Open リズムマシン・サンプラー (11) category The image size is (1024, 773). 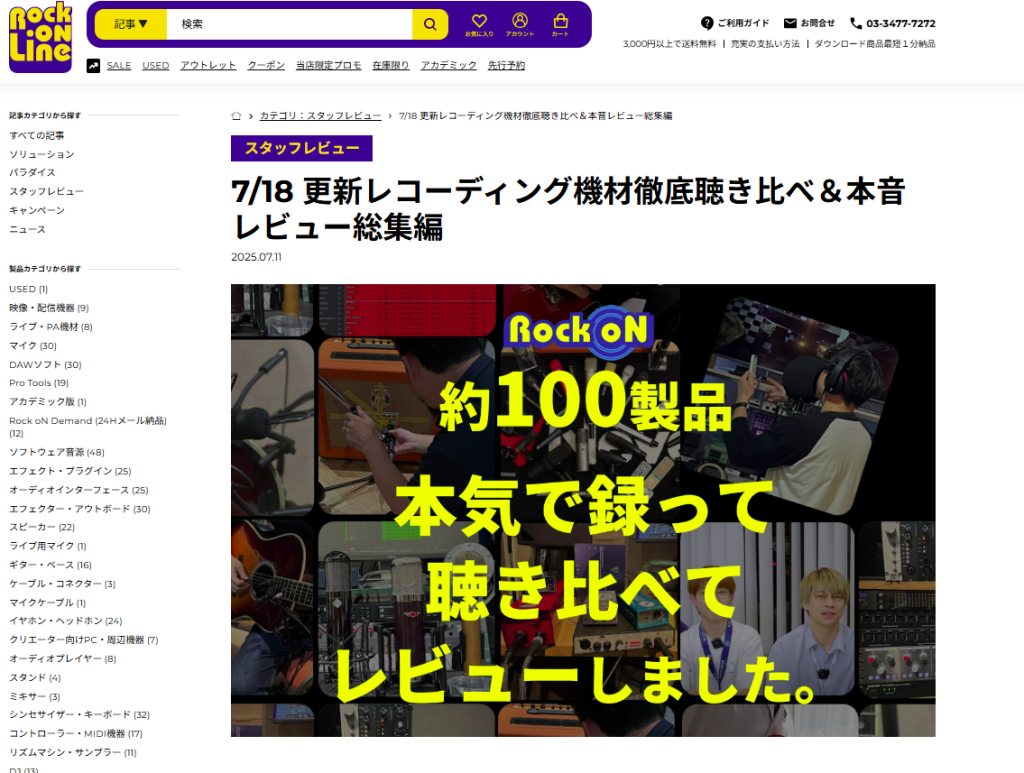tap(73, 753)
